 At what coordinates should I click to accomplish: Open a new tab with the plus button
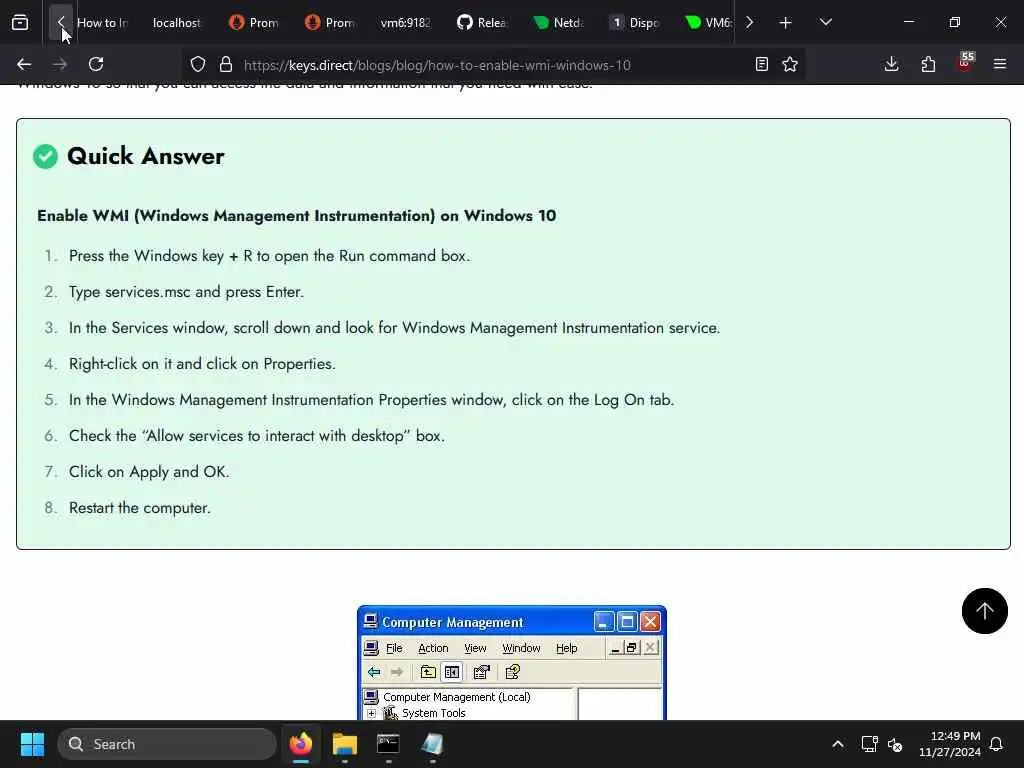(786, 23)
